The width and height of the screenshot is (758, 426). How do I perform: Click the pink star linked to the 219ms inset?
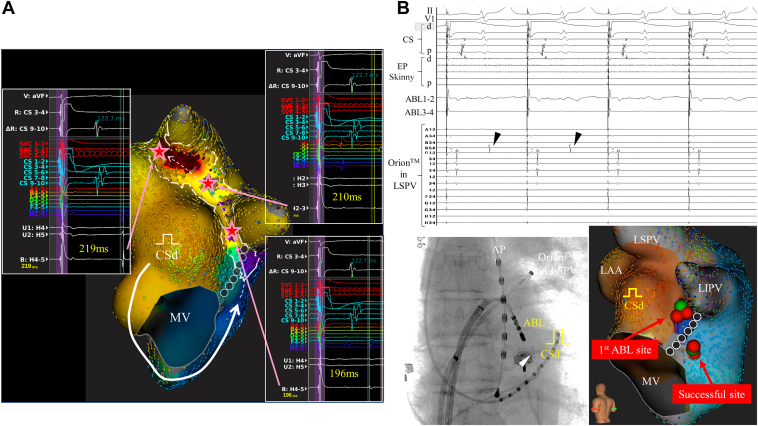159,152
